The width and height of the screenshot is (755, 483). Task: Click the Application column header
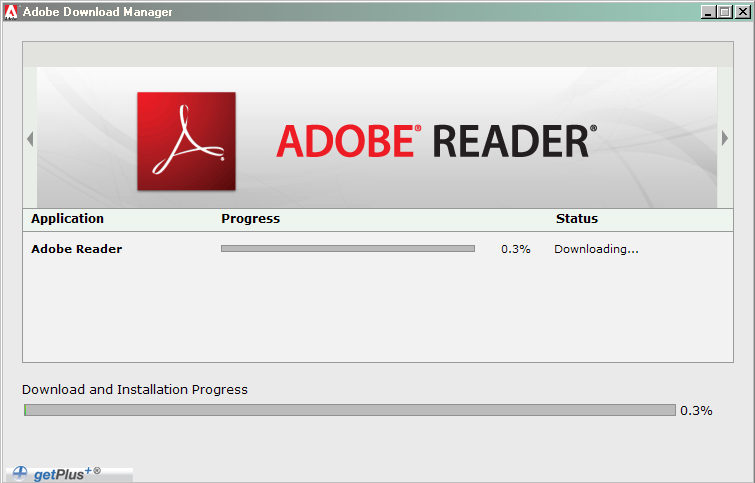[67, 219]
